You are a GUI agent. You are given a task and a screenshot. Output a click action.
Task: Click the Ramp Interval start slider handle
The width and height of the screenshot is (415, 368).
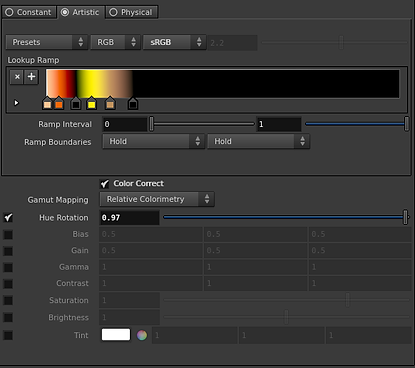pos(151,124)
